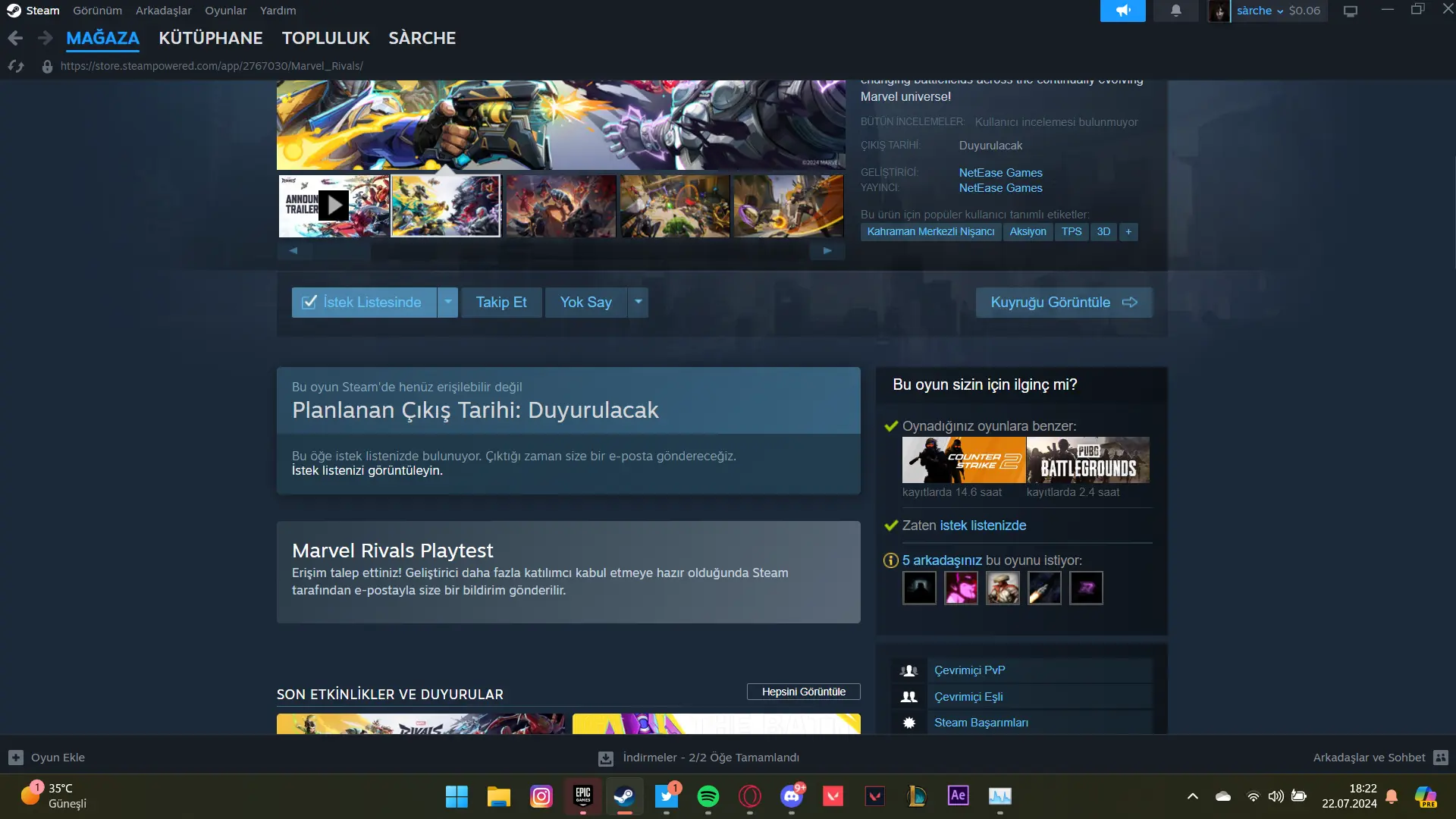1456x819 pixels.
Task: Add a tag with the plus button
Action: click(x=1128, y=232)
